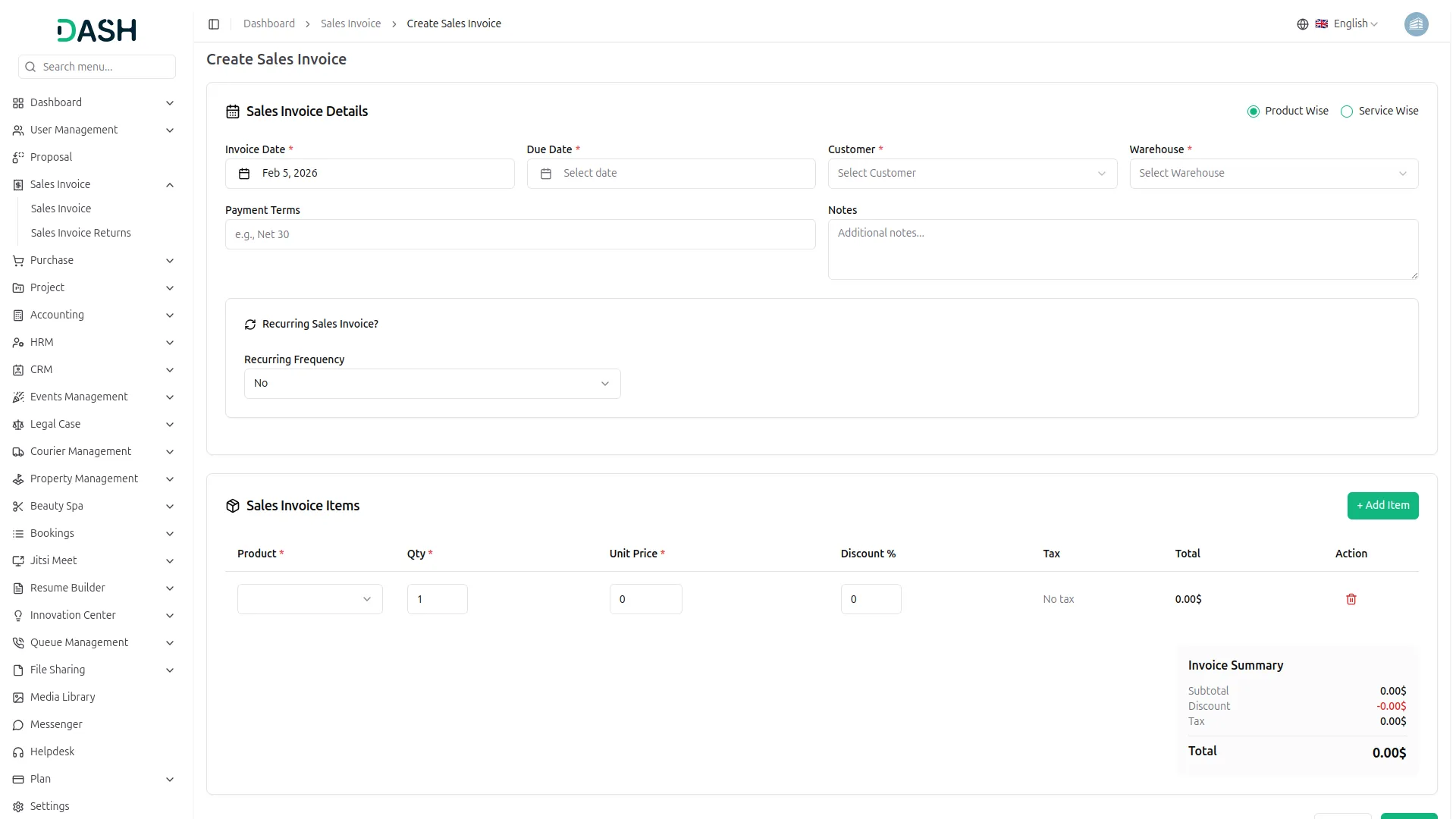Click the globe language icon in the header
Image resolution: width=1456 pixels, height=819 pixels.
1302,24
